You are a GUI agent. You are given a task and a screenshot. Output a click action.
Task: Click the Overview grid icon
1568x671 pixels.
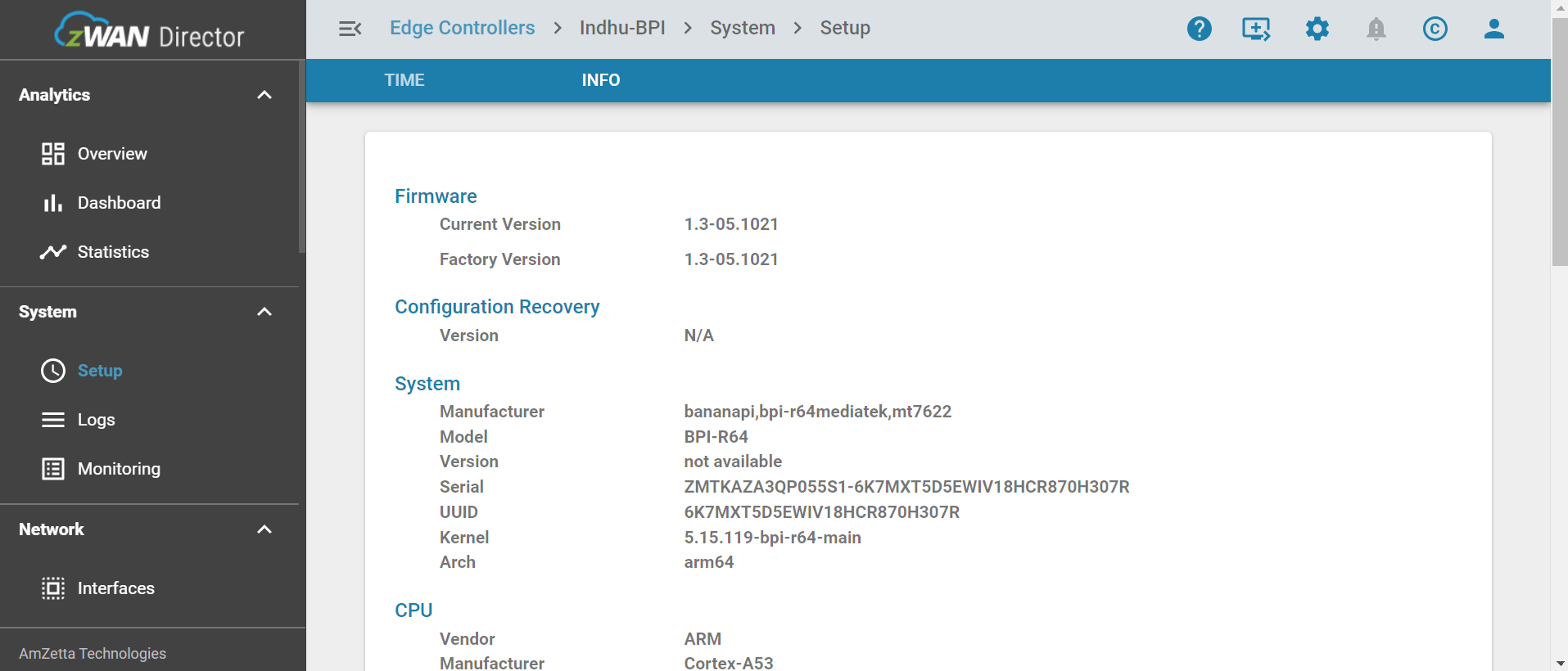pos(53,154)
